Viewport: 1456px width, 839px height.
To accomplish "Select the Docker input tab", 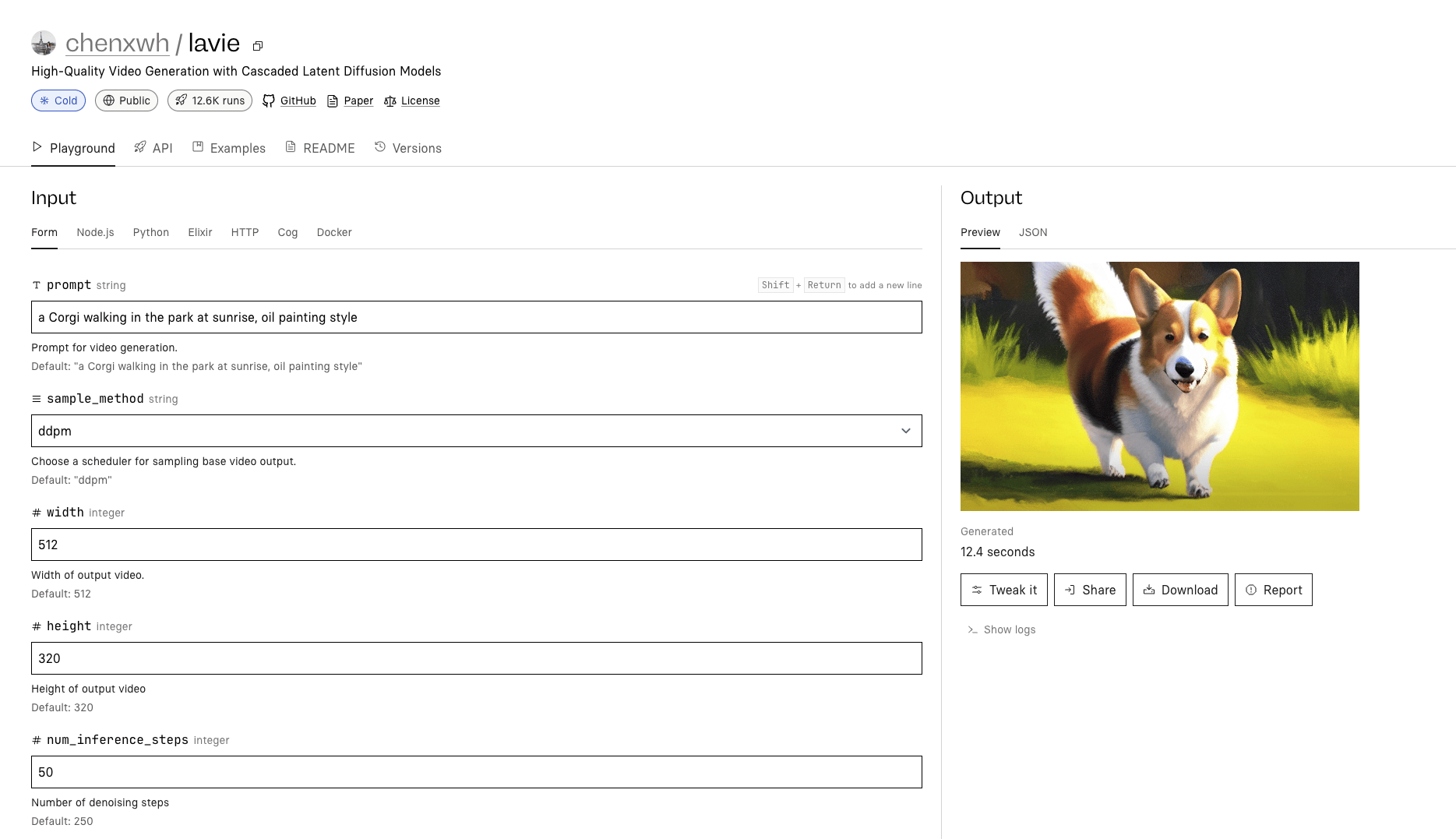I will point(334,232).
